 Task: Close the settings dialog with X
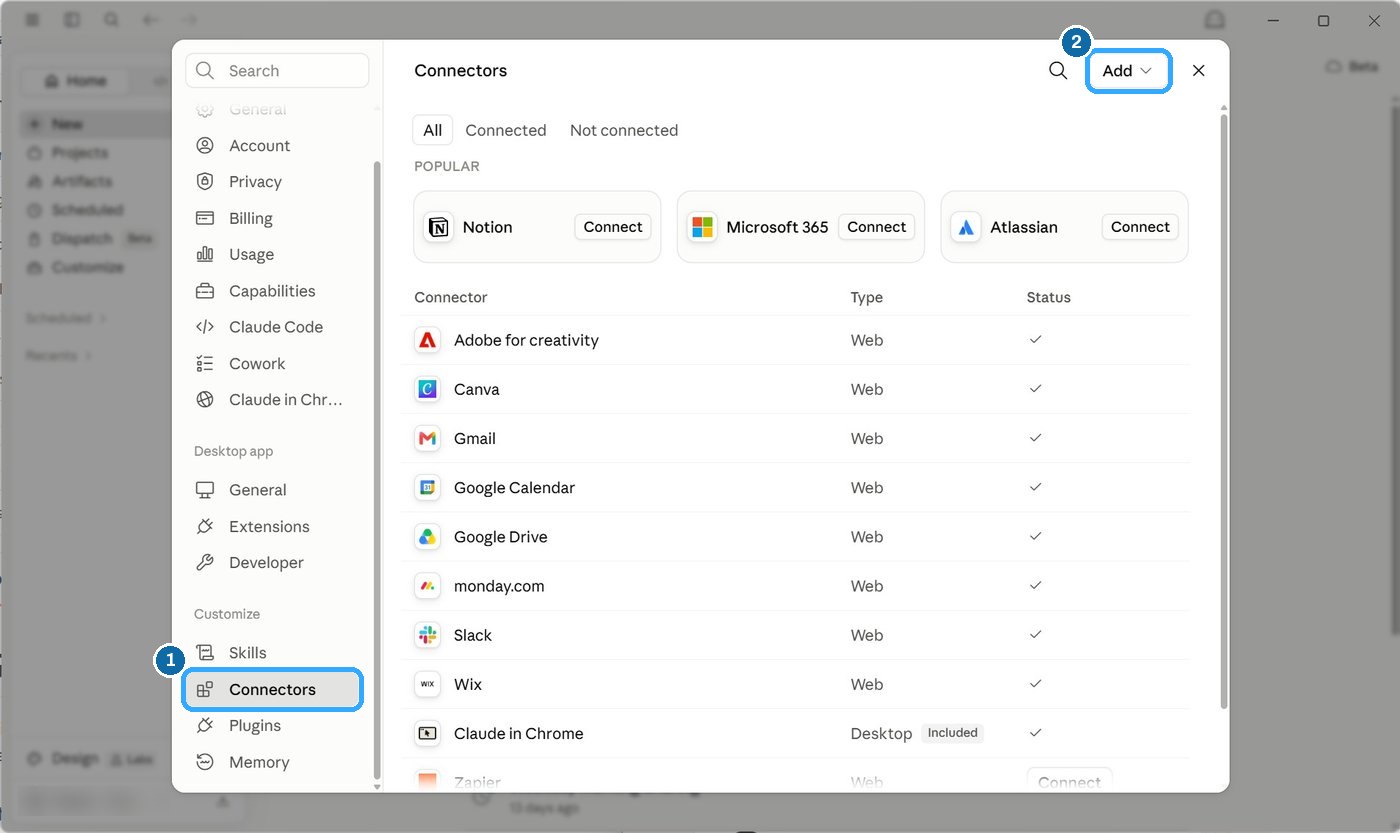(1199, 71)
